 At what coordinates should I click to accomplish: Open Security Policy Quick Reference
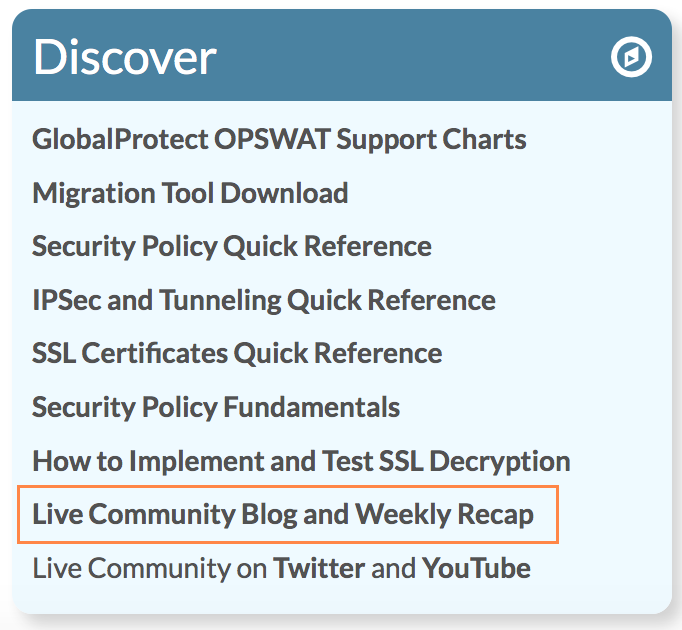[232, 247]
